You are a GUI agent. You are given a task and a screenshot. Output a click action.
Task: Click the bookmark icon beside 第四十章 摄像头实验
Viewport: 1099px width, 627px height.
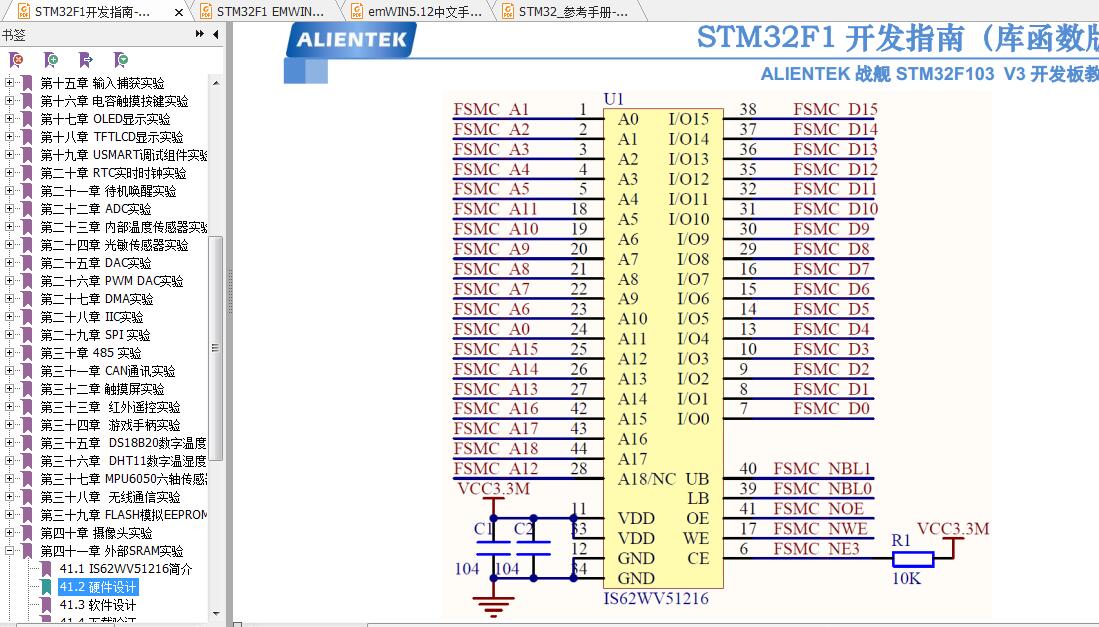click(x=27, y=533)
